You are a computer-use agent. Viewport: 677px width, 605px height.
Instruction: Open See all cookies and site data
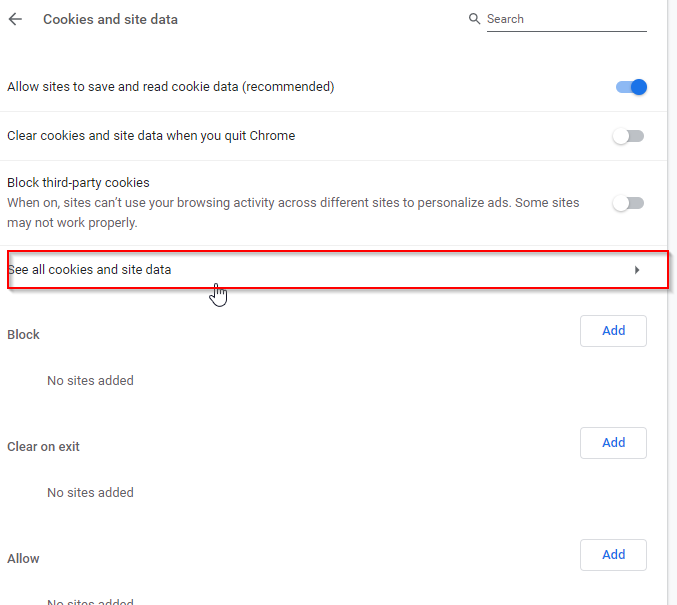[338, 270]
